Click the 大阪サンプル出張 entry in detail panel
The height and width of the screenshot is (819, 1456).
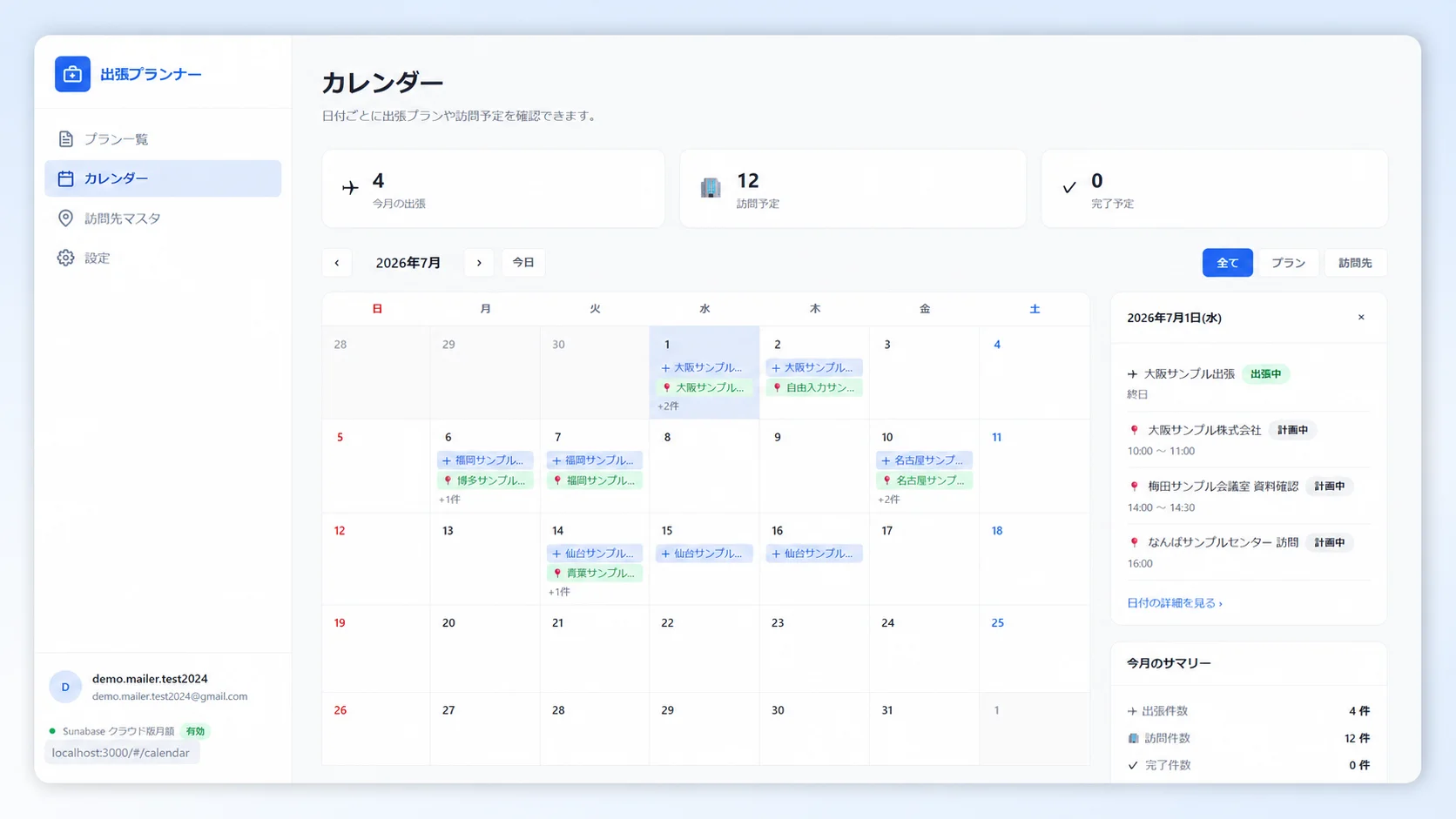[x=1248, y=383]
